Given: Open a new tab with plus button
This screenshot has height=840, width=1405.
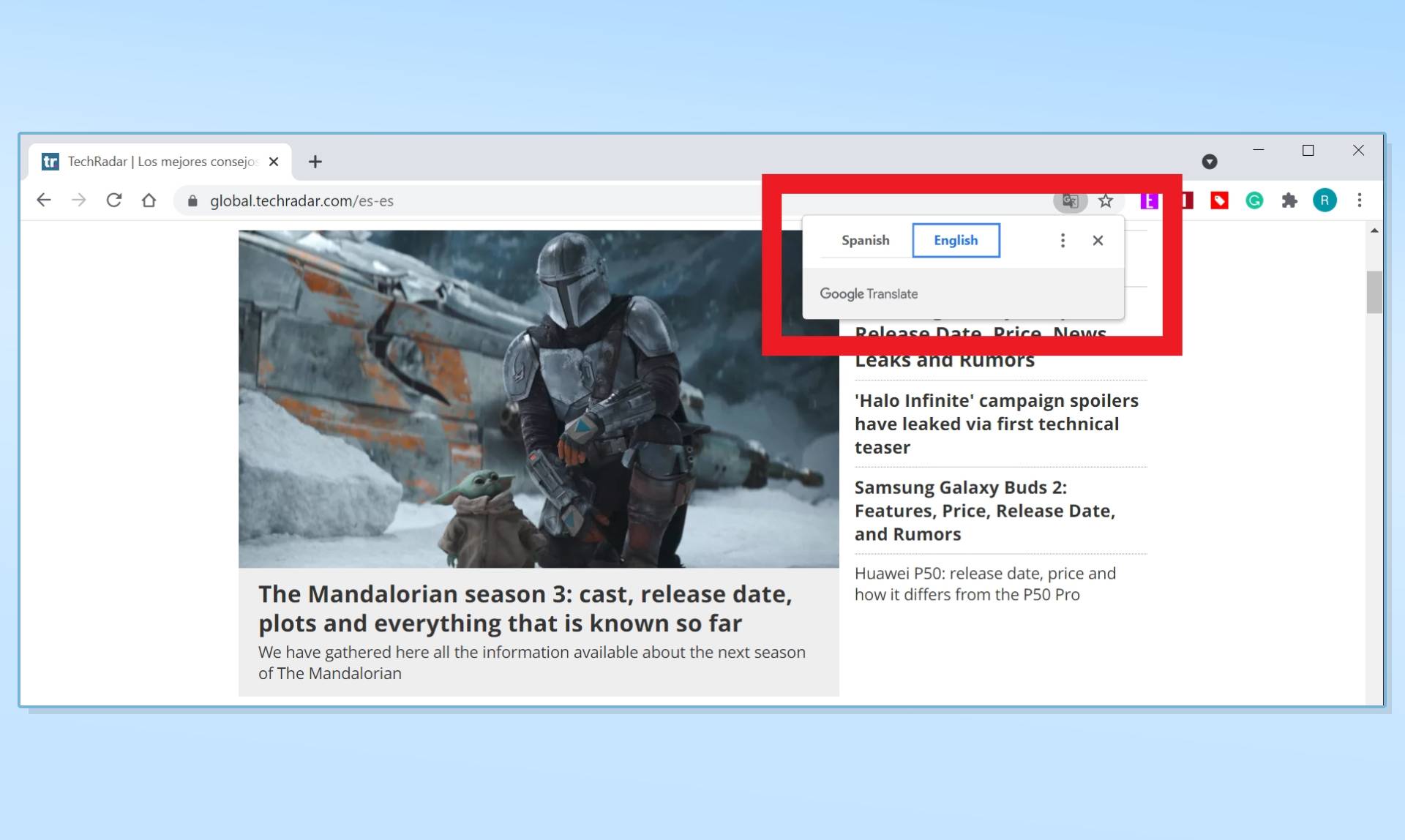Looking at the screenshot, I should tap(315, 162).
